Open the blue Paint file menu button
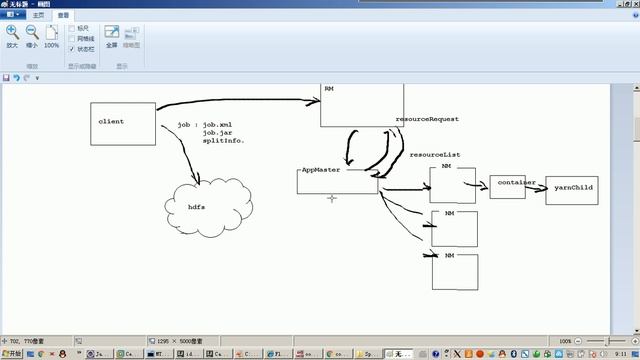 point(13,15)
